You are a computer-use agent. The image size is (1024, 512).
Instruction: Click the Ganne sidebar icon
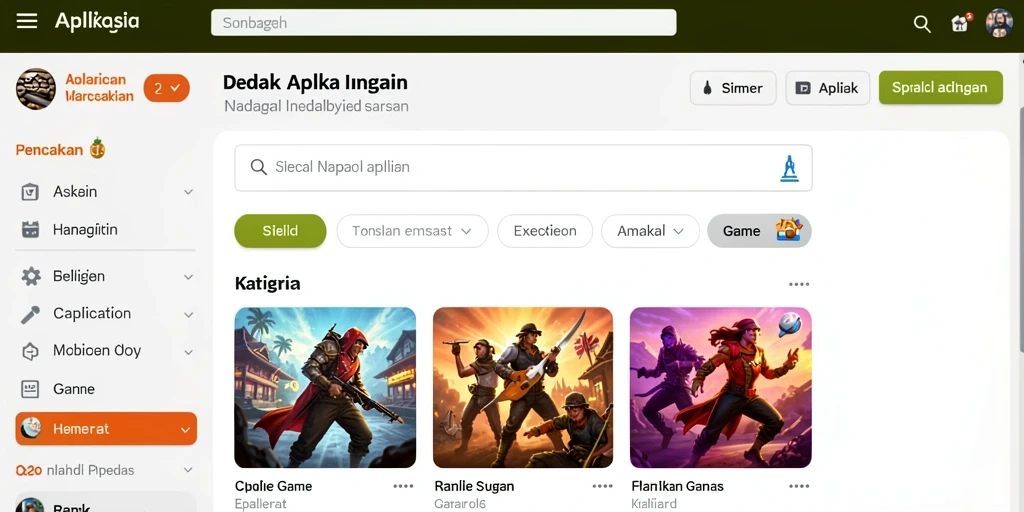coord(31,389)
